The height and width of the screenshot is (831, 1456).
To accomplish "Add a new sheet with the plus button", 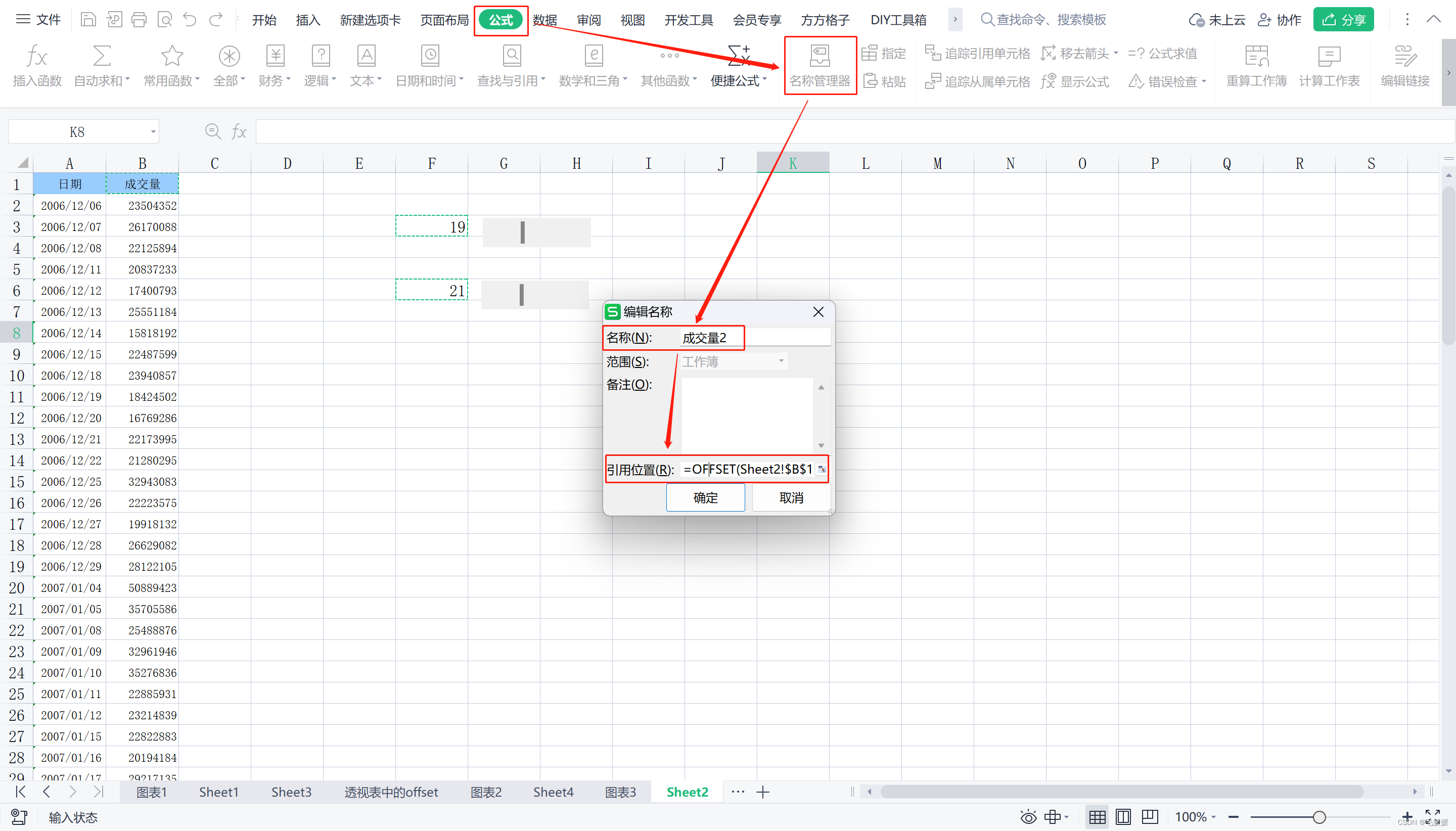I will click(762, 792).
